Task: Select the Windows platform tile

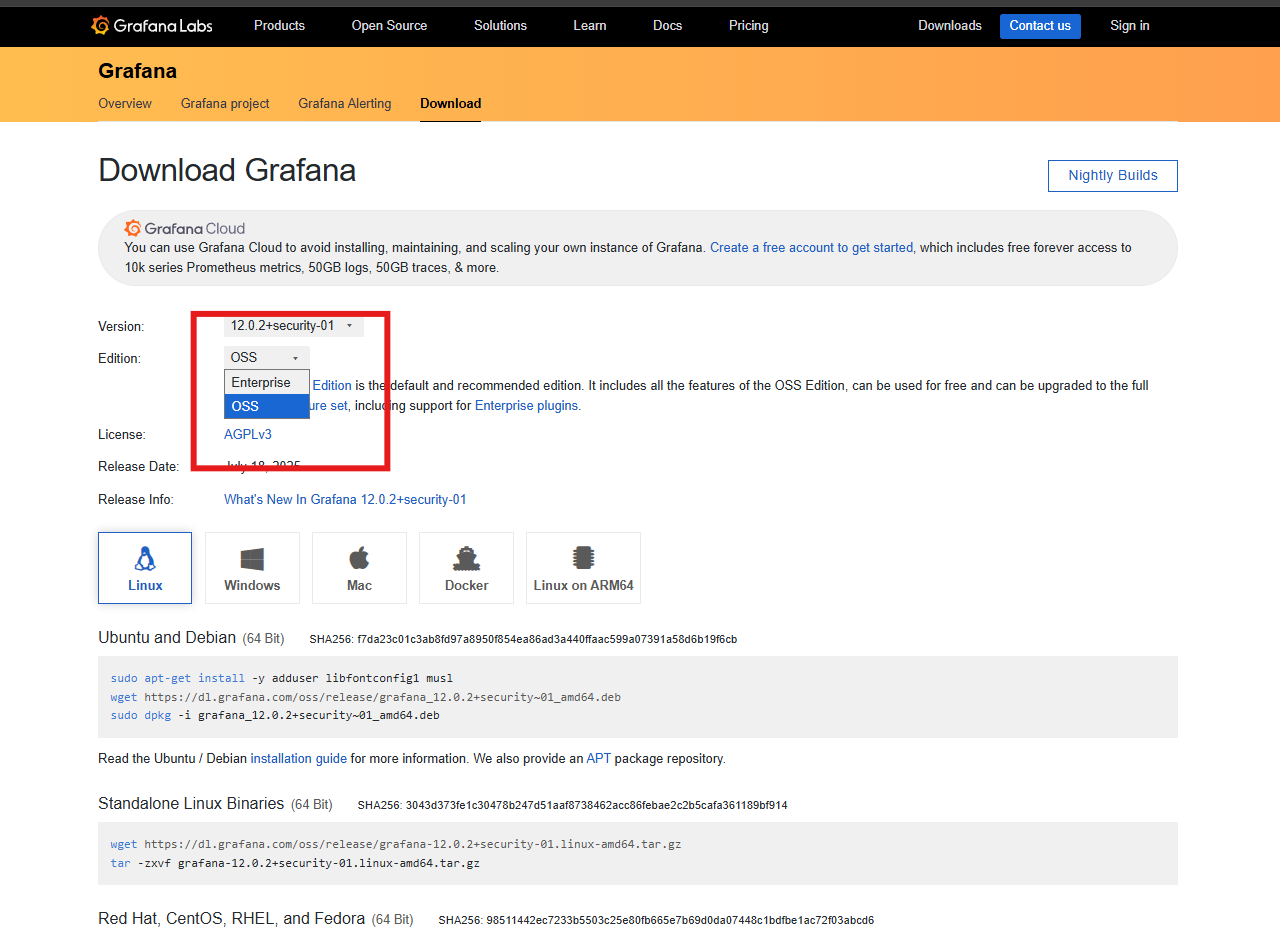Action: [252, 568]
